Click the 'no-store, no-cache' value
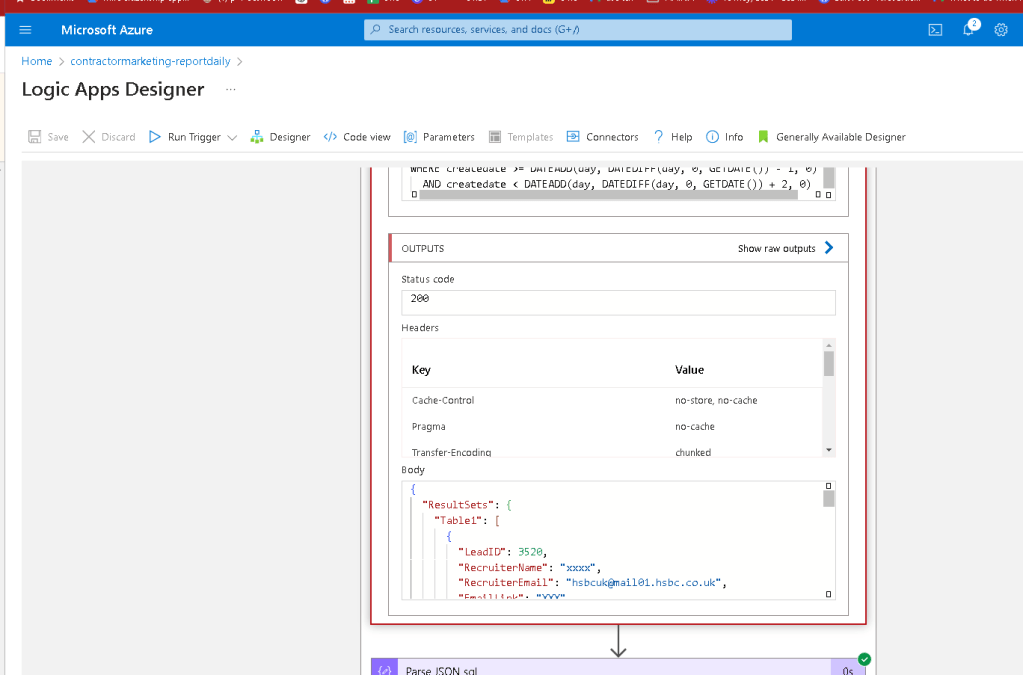1023x675 pixels. [x=716, y=400]
